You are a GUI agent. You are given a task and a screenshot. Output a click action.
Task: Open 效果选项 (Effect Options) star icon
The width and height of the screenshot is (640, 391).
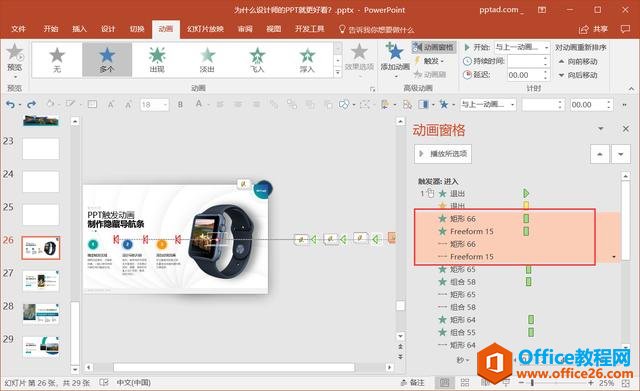point(359,52)
